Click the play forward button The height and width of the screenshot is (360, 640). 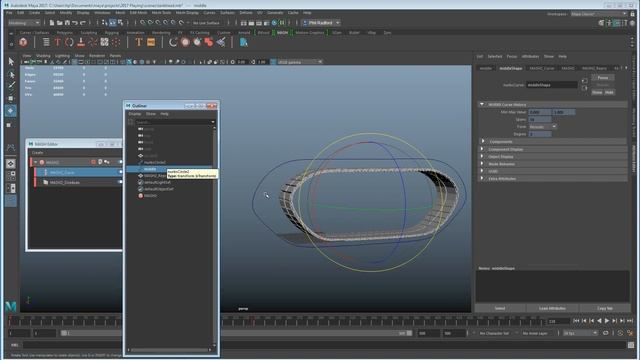(607, 321)
